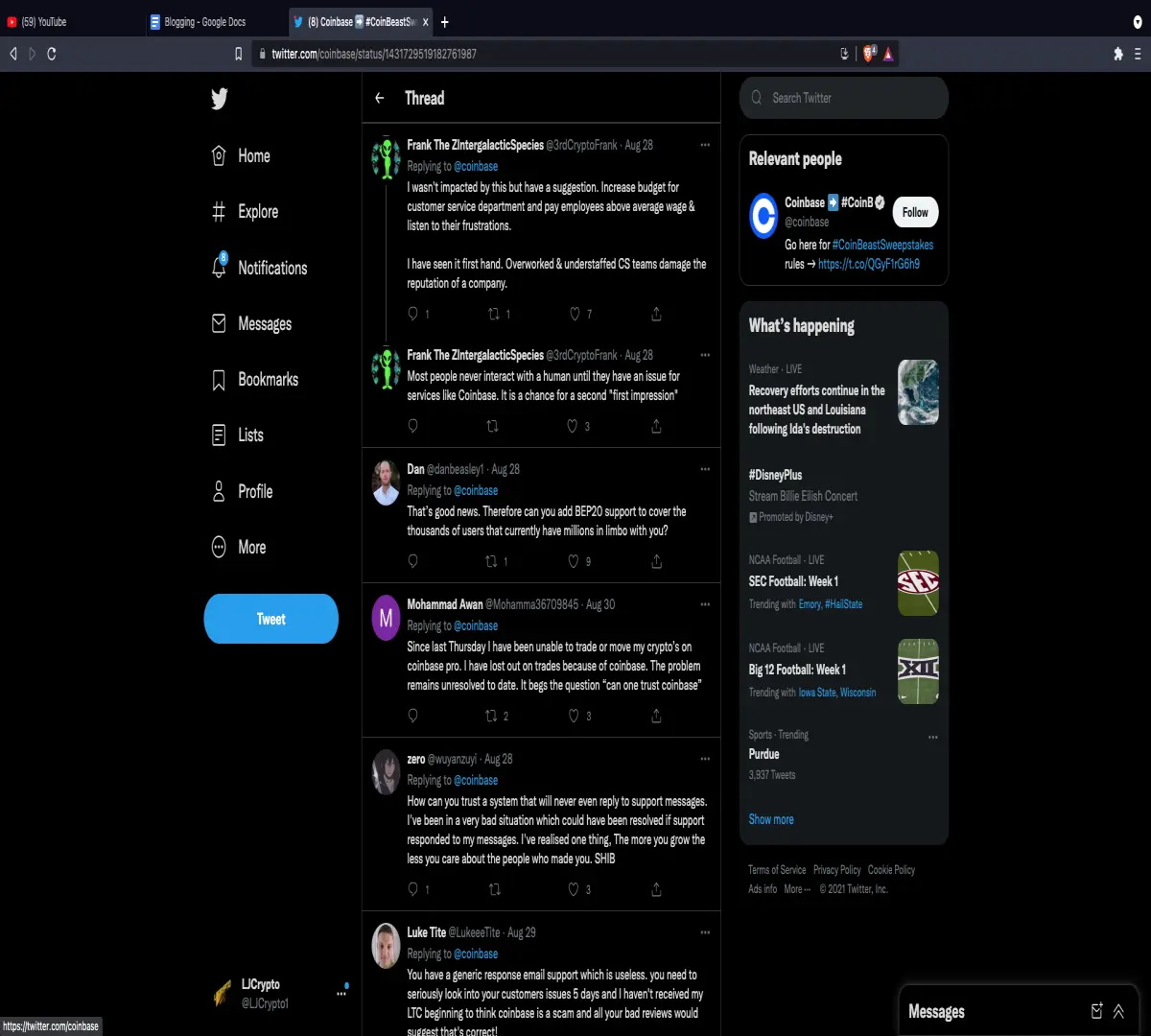Viewport: 1151px width, 1036px height.
Task: Like Frank's customer service budget tweet
Action: point(575,314)
